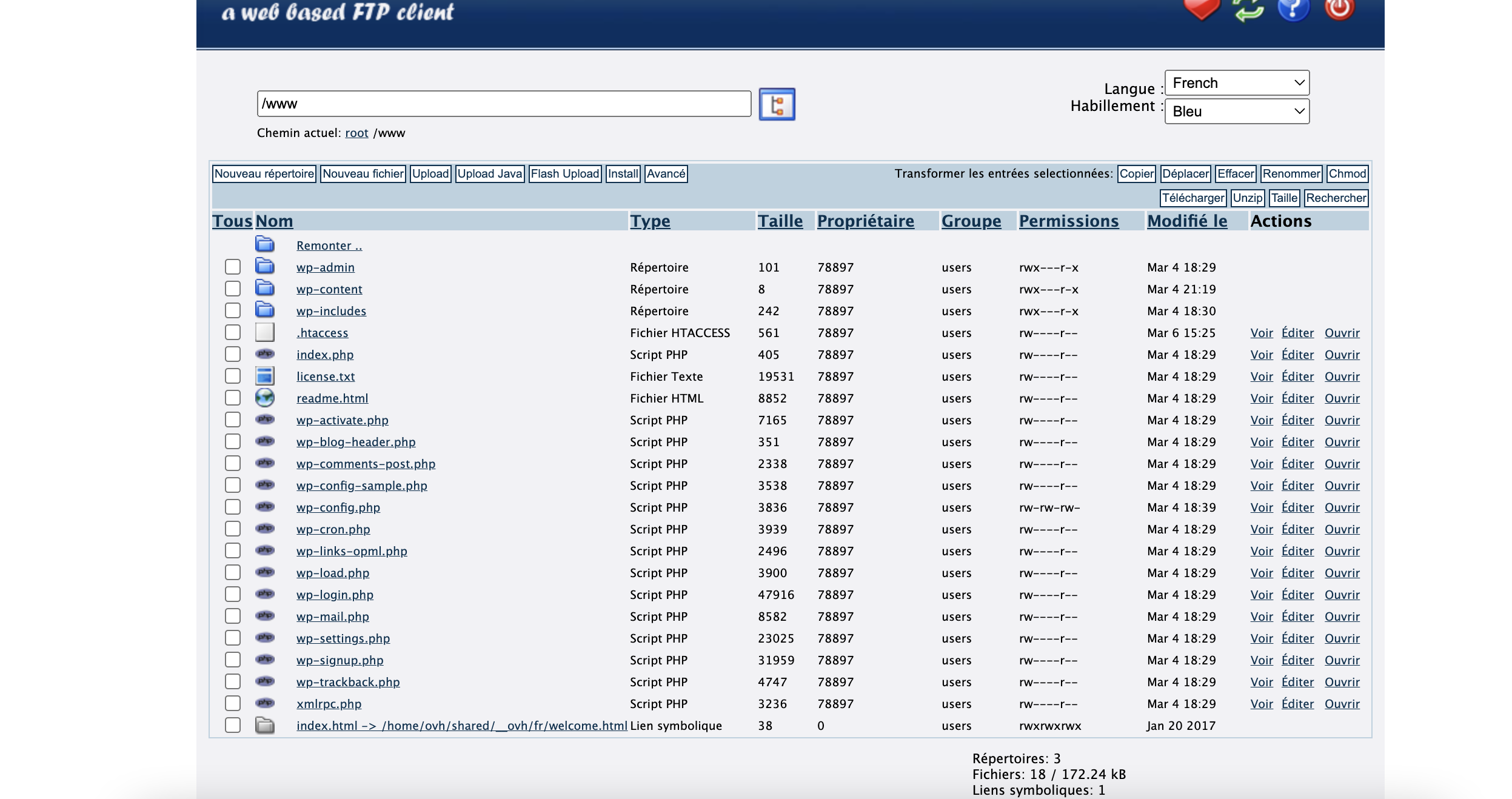Click the red heart bookmark icon
This screenshot has height=799, width=1512.
pos(1200,8)
